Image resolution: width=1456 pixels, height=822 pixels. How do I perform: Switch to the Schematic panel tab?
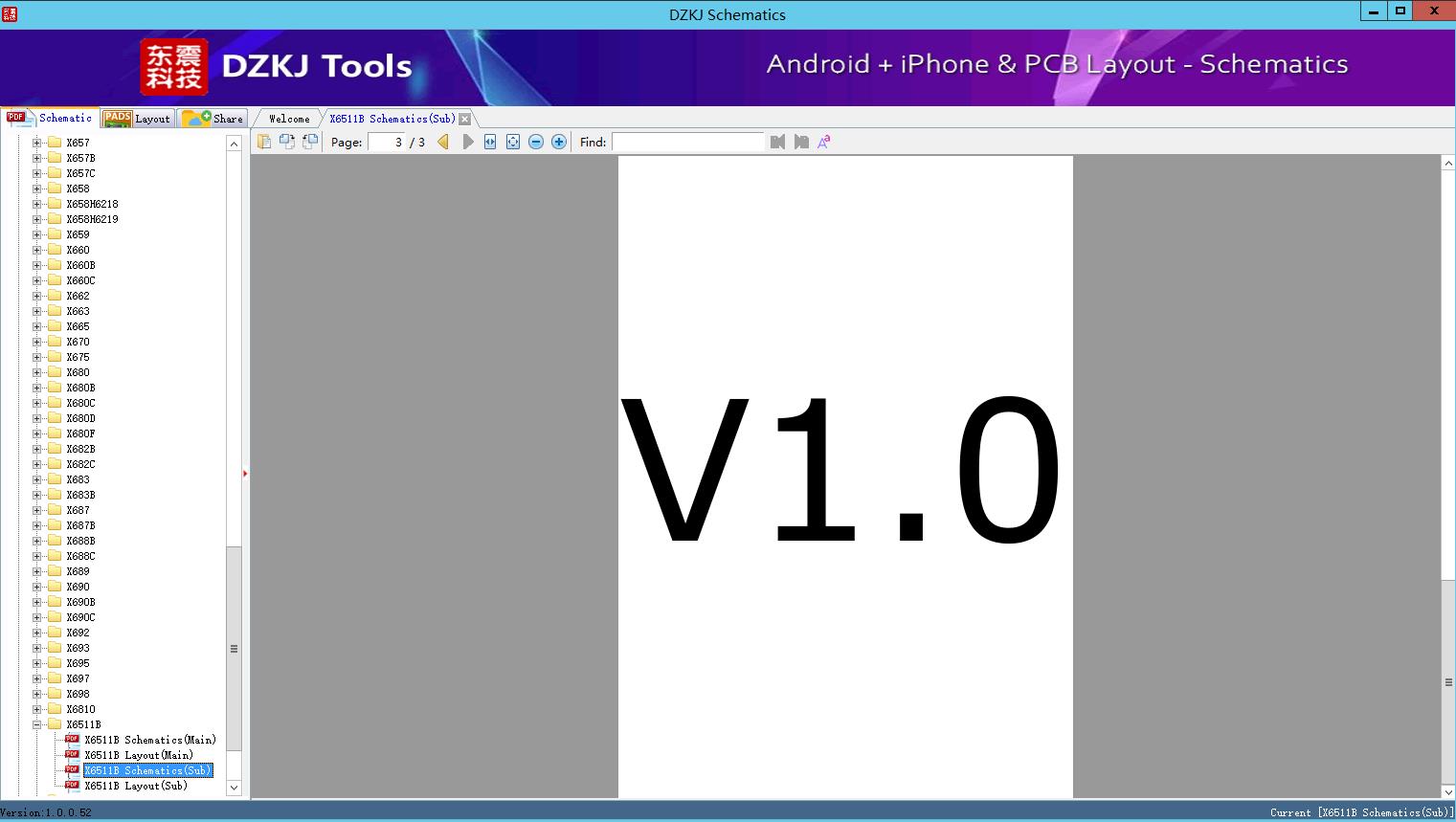pyautogui.click(x=50, y=118)
